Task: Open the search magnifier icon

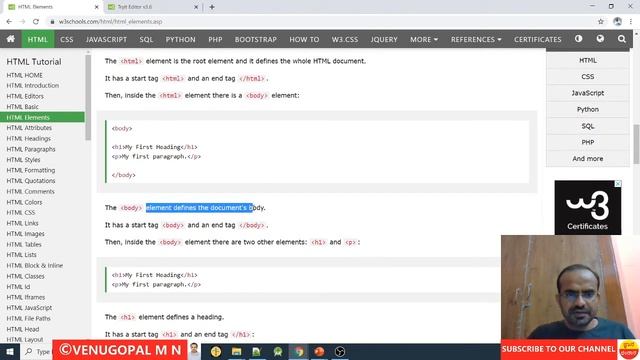Action: (x=622, y=39)
